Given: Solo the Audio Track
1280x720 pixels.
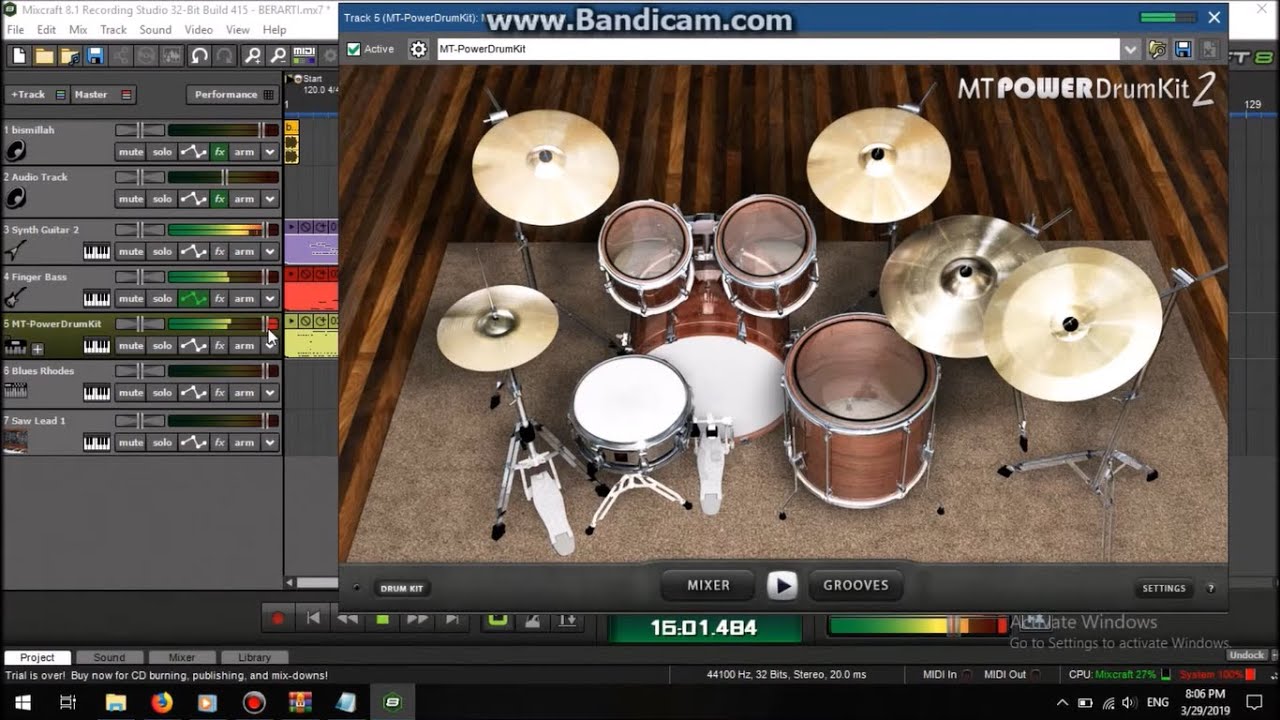Looking at the screenshot, I should 162,199.
